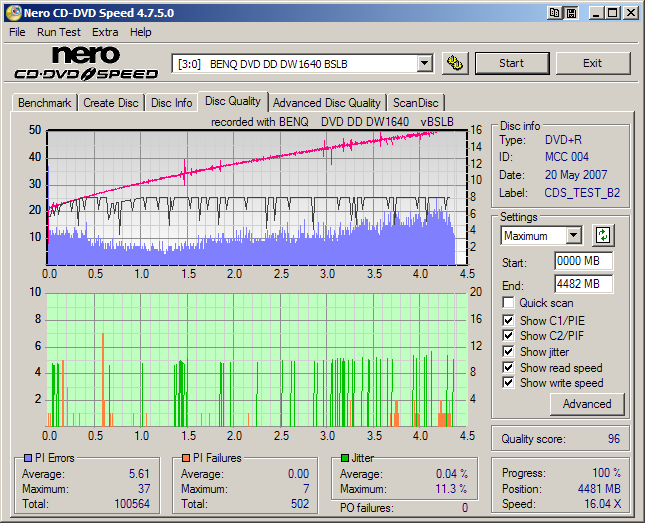Click the Nero CD-DVD Speed logo
The image size is (645, 523).
[85, 63]
